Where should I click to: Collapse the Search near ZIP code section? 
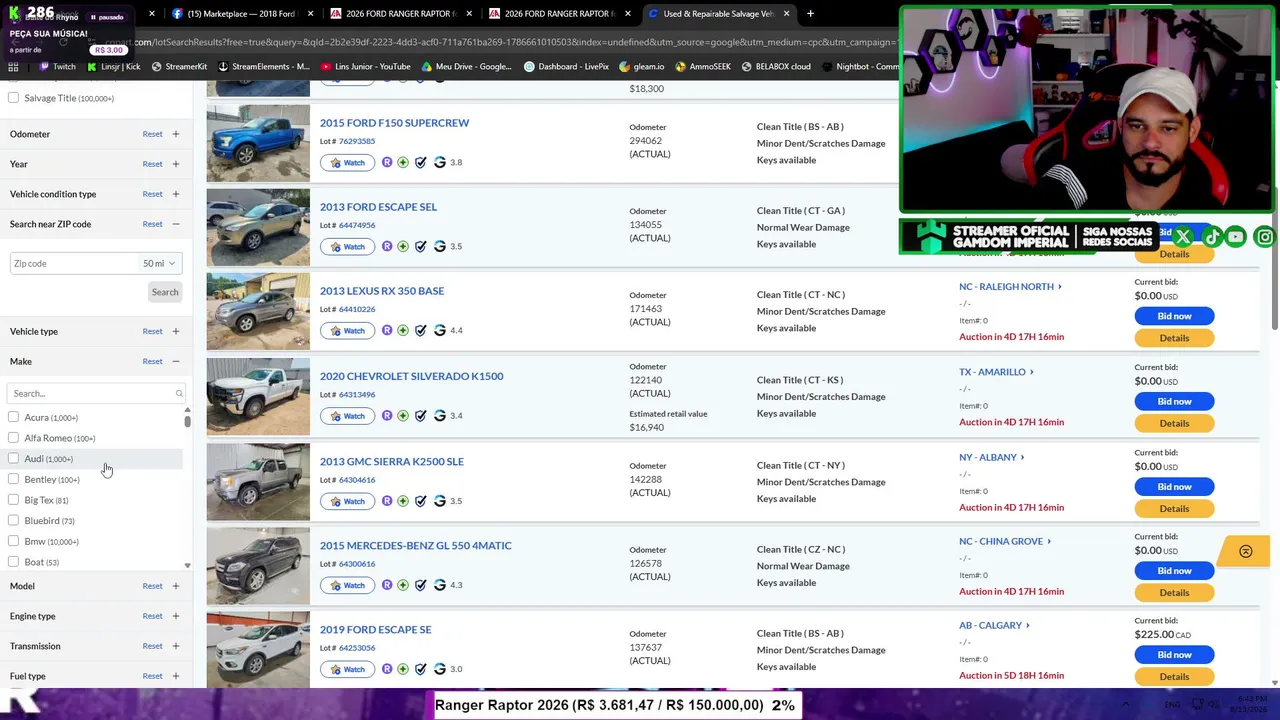pos(175,224)
